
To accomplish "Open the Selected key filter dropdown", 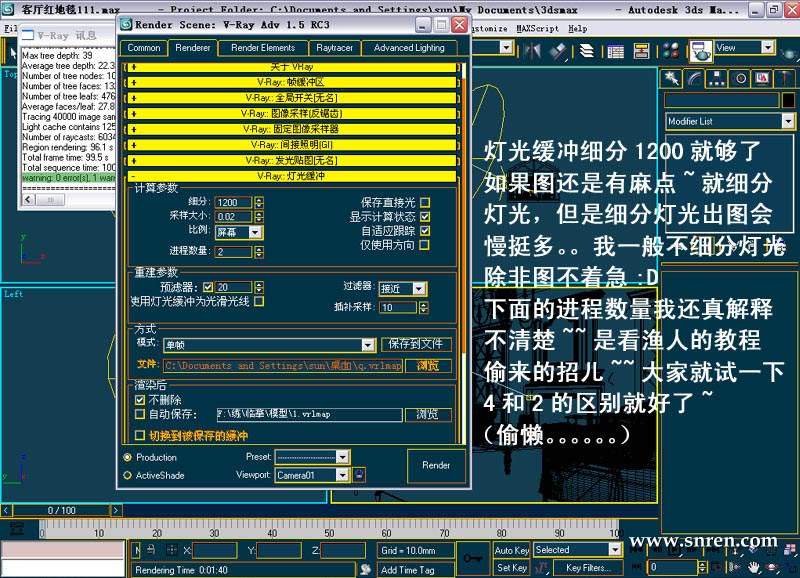I will tap(578, 549).
